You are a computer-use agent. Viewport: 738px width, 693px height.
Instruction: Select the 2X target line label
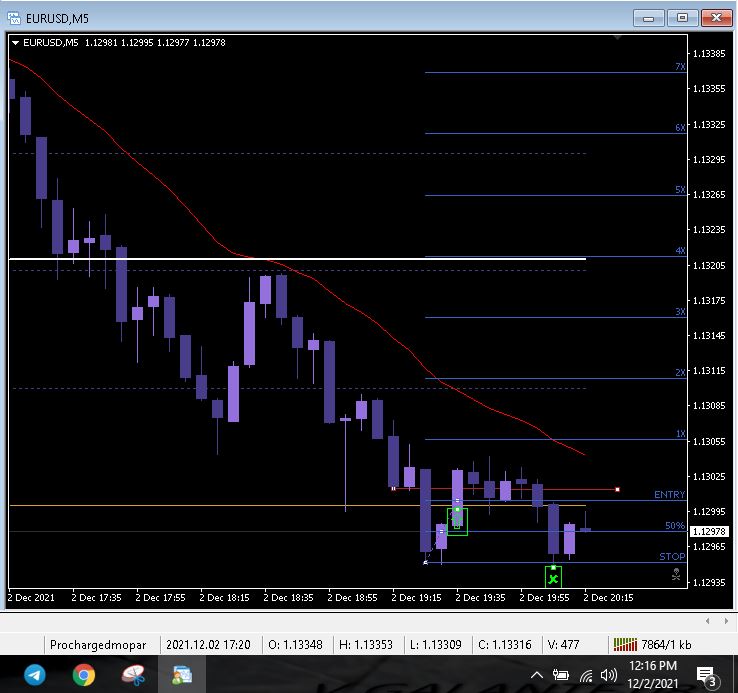point(680,372)
